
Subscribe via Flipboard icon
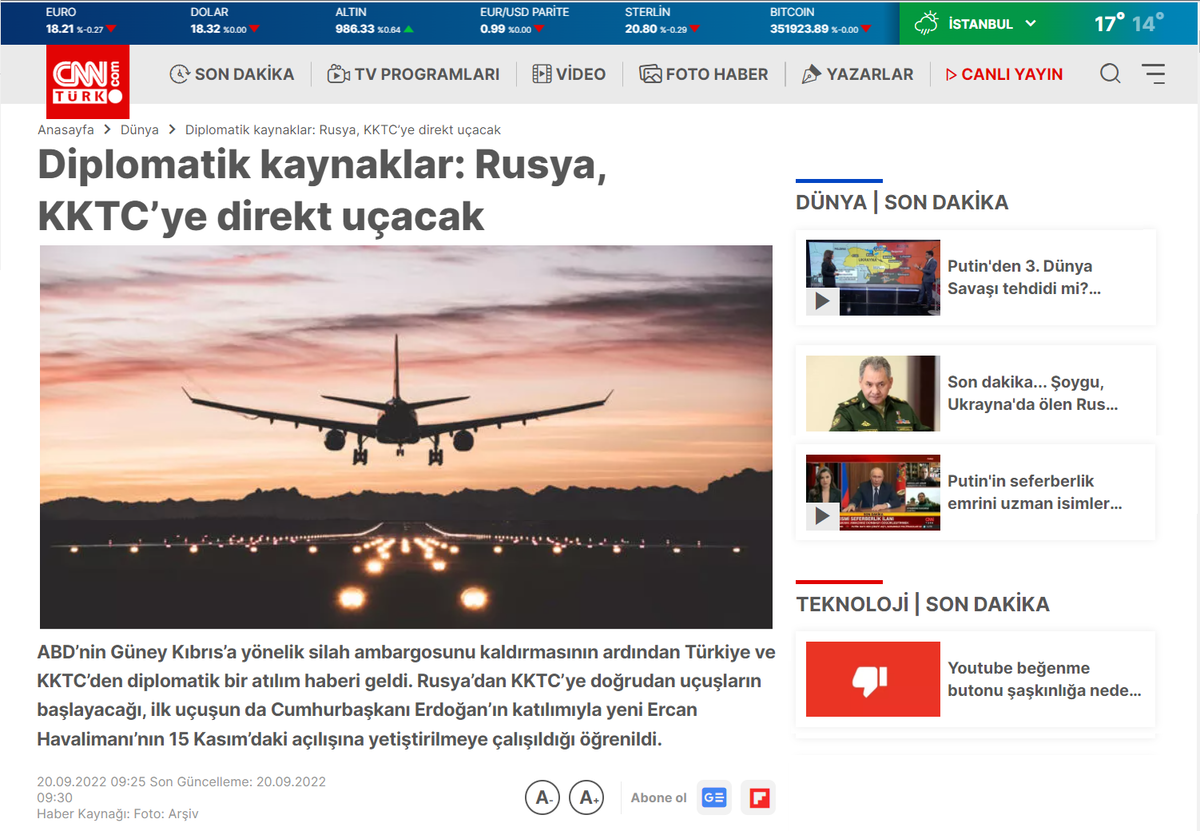coord(759,797)
